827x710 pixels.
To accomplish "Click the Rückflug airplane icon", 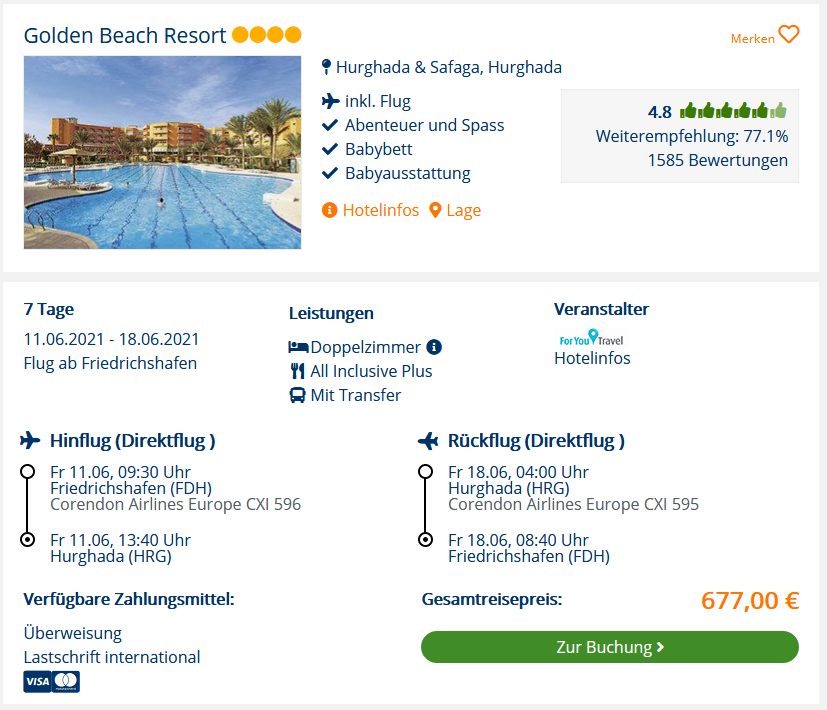I will (x=428, y=440).
